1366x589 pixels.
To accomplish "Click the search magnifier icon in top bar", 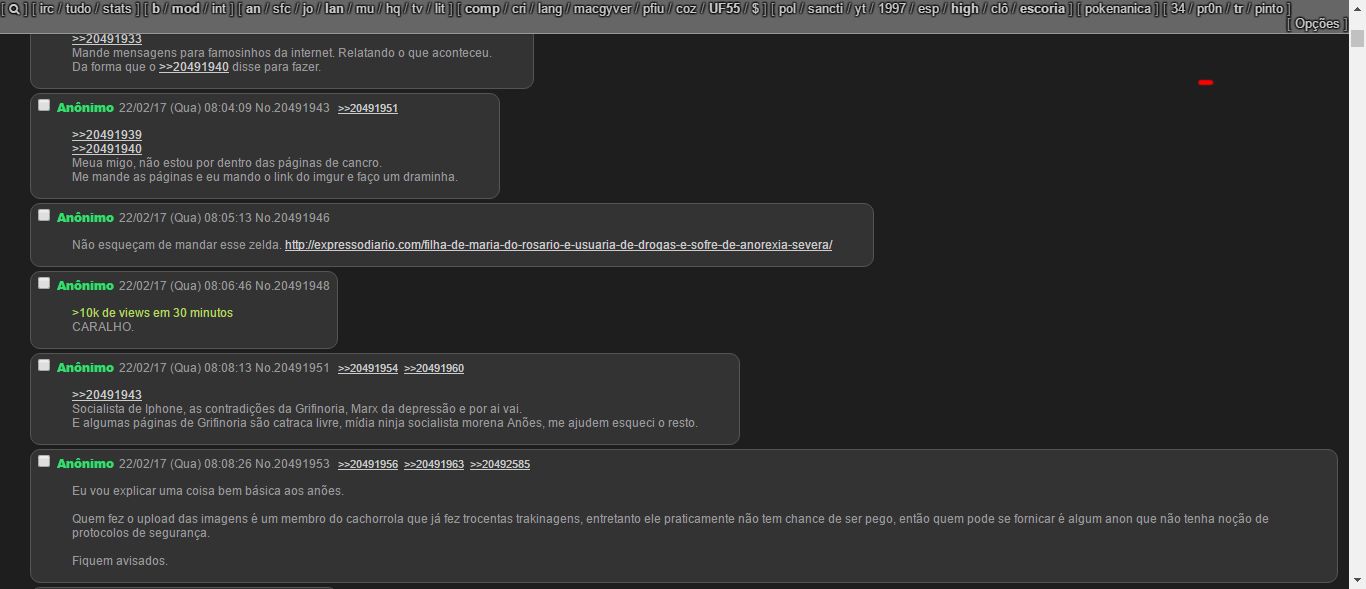I will coord(14,9).
